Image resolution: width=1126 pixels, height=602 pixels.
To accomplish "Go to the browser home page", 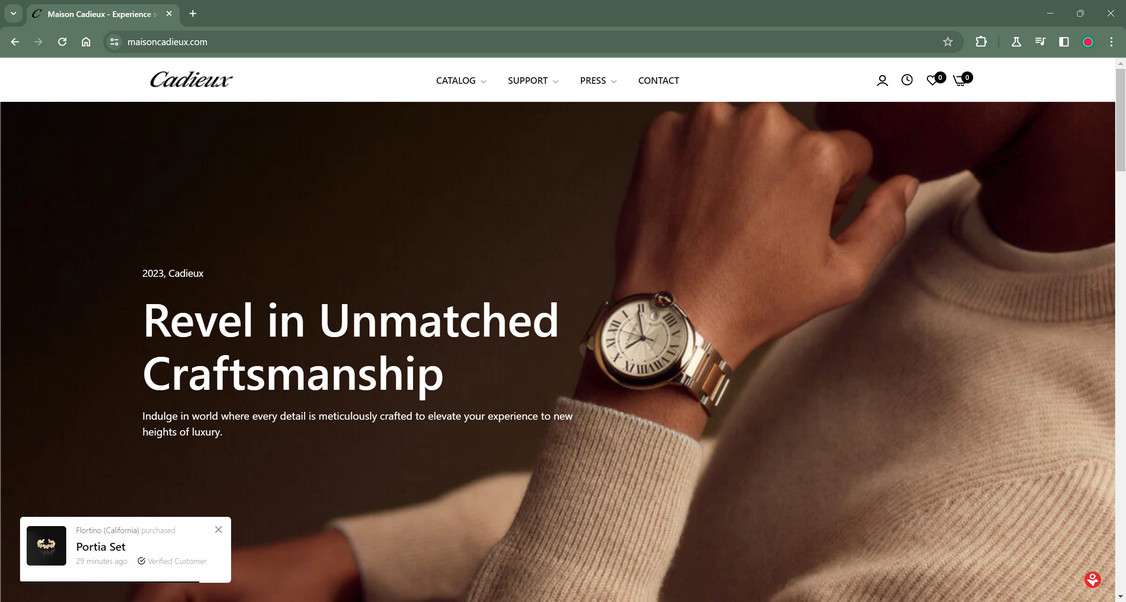I will pyautogui.click(x=86, y=42).
